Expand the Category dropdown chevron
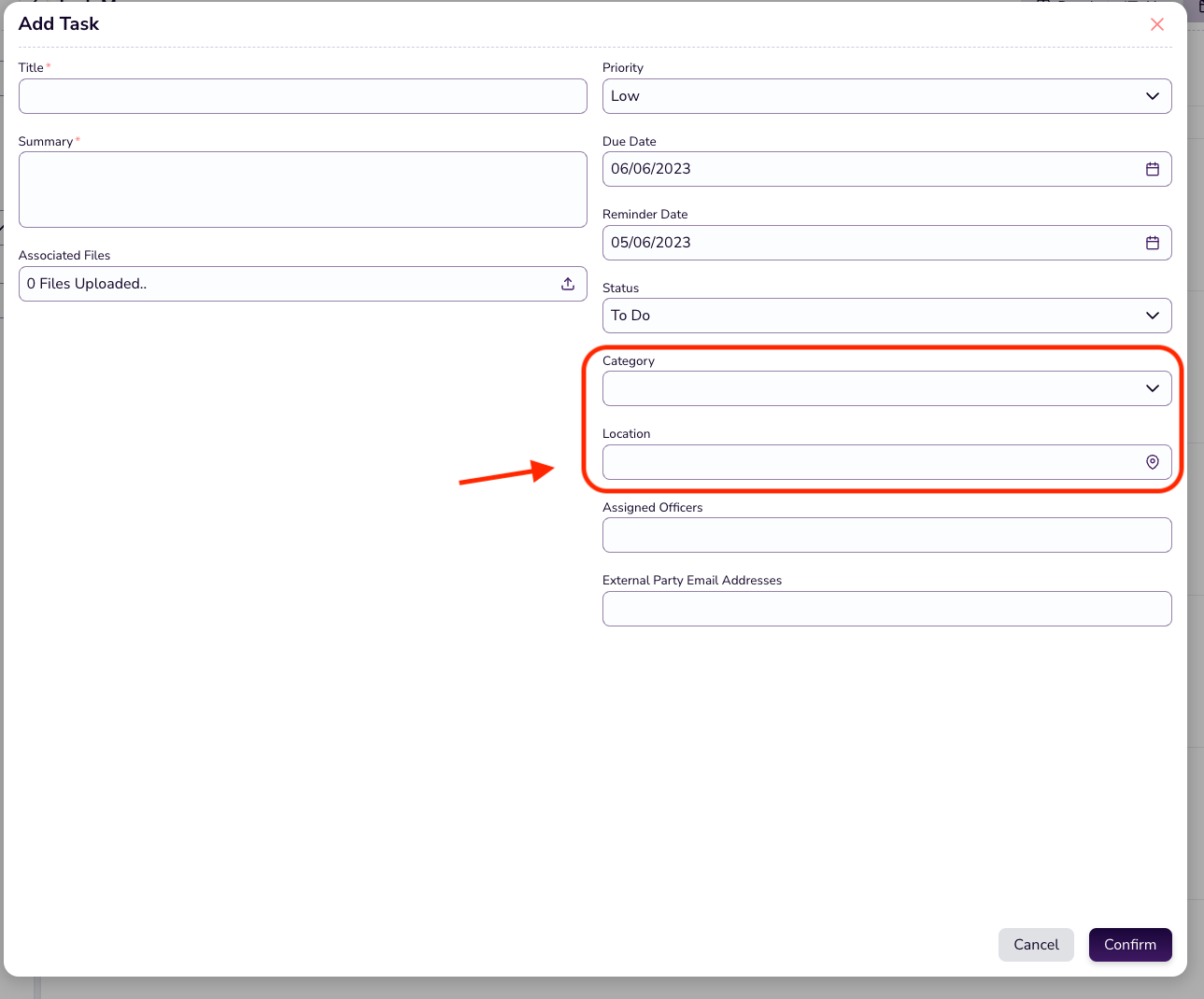1204x999 pixels. (1153, 388)
